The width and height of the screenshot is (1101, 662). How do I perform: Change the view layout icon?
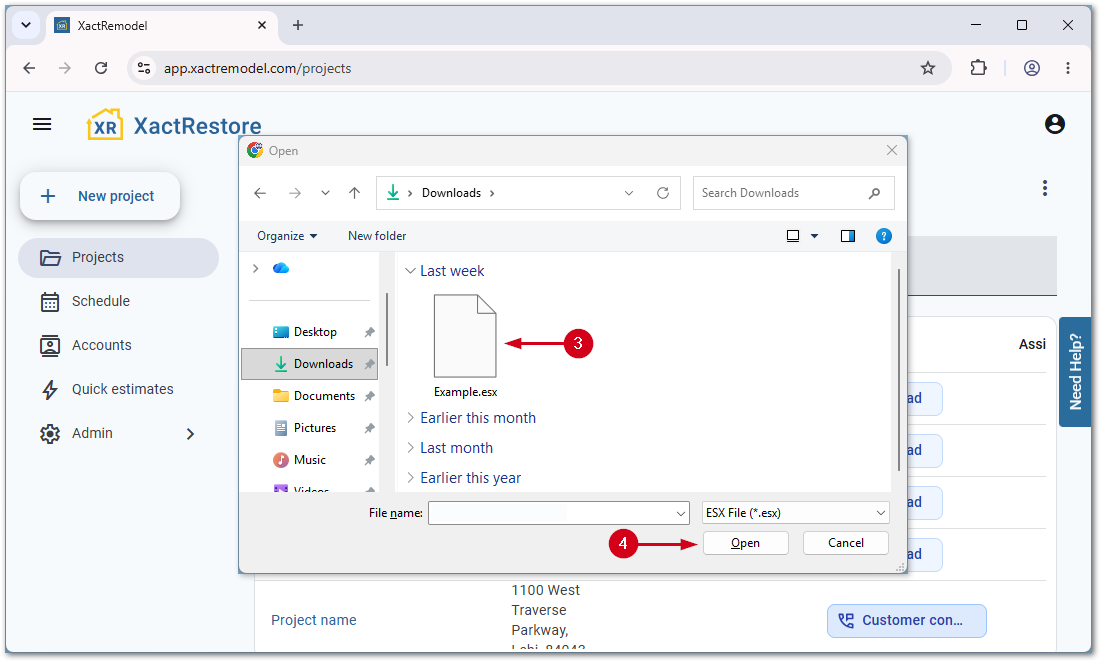coord(793,236)
